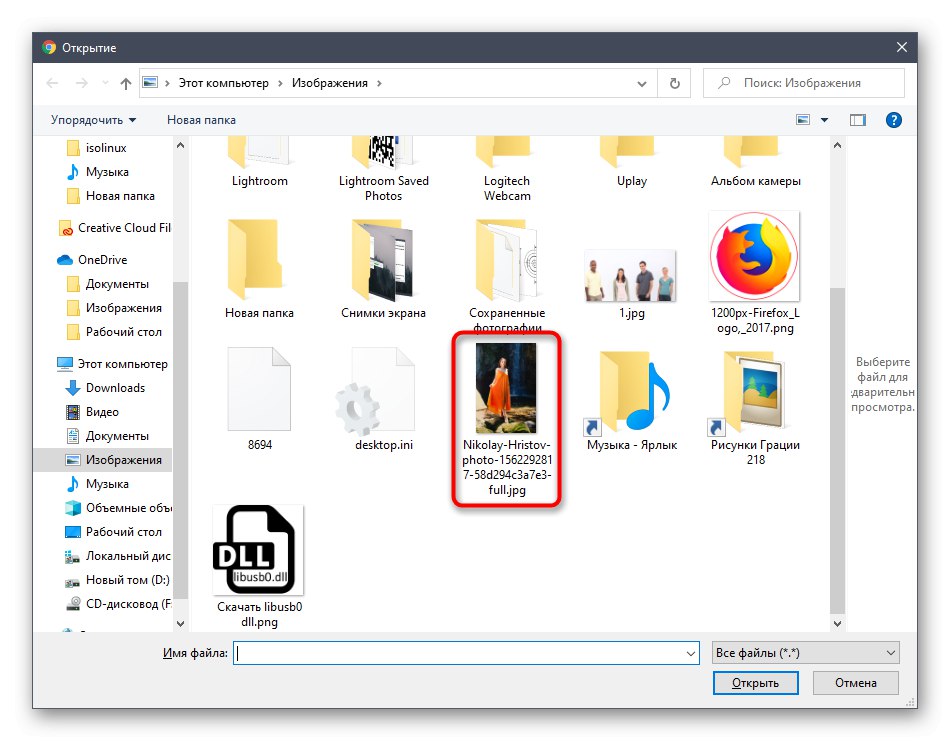Select CD-дисковод in sidebar
Screen dimensions: 950x741
pos(118,604)
